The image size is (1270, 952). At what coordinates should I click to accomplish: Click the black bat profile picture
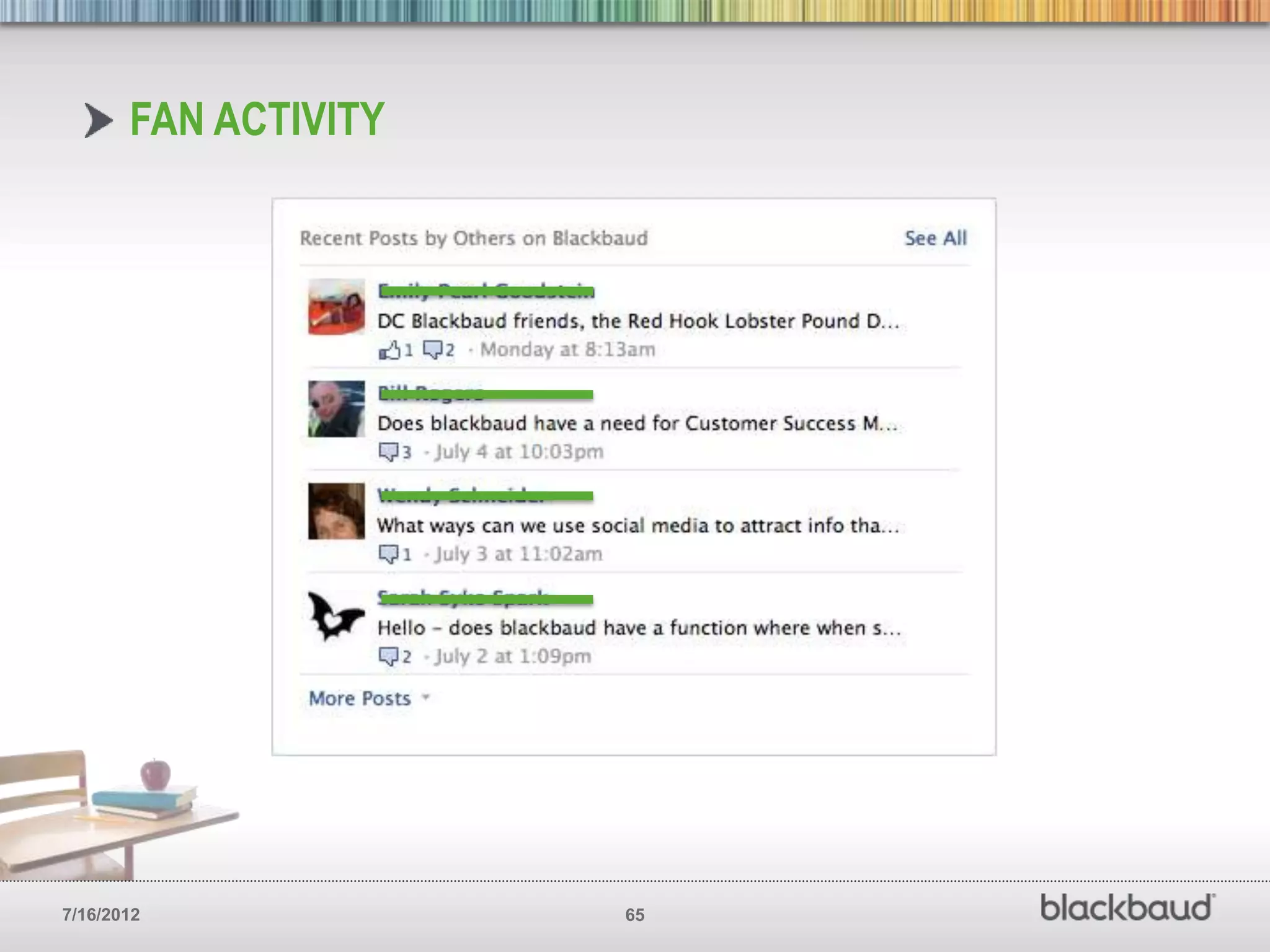pyautogui.click(x=336, y=615)
